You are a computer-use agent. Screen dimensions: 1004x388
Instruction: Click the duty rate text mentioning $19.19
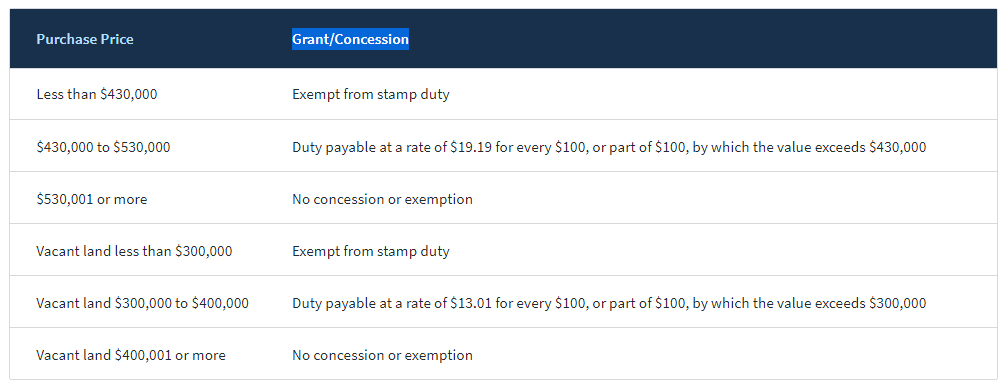609,147
